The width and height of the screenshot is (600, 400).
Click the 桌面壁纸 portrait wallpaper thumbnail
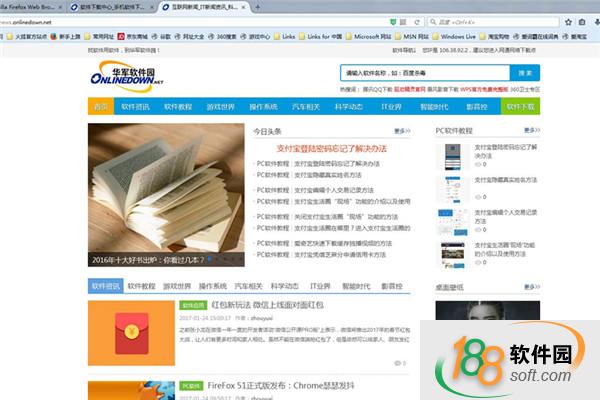(x=488, y=310)
